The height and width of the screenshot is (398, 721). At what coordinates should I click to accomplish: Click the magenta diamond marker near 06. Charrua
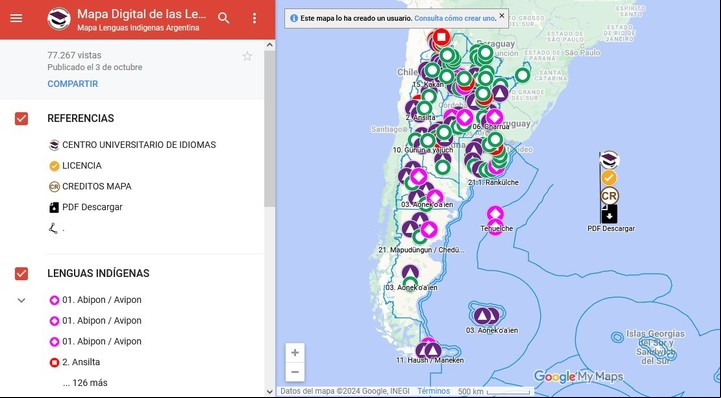(494, 117)
